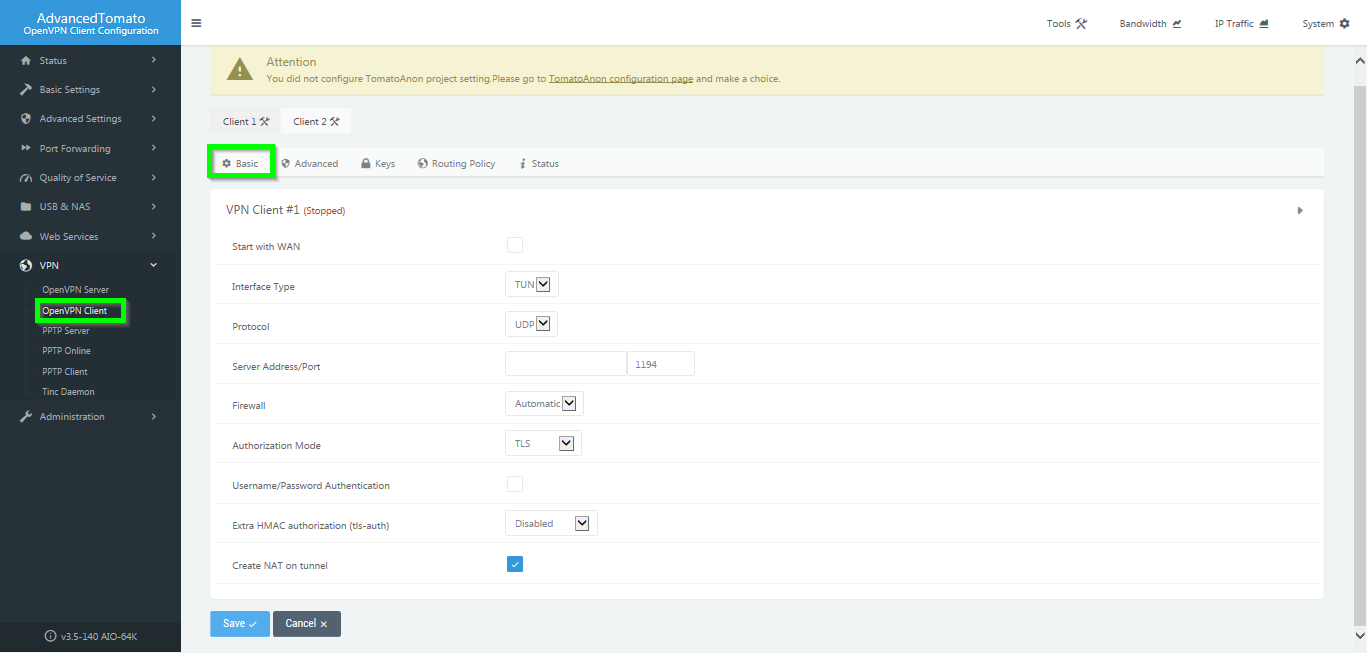The height and width of the screenshot is (653, 1367).
Task: Click the Server Address input field
Action: pos(566,364)
